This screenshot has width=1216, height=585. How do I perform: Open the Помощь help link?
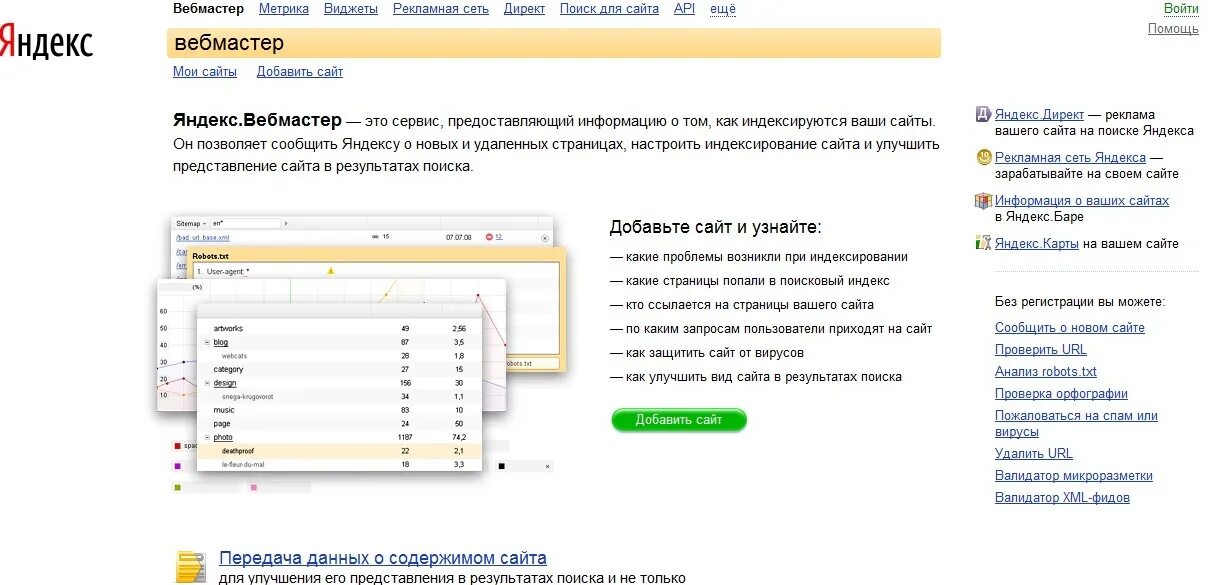click(x=1173, y=28)
